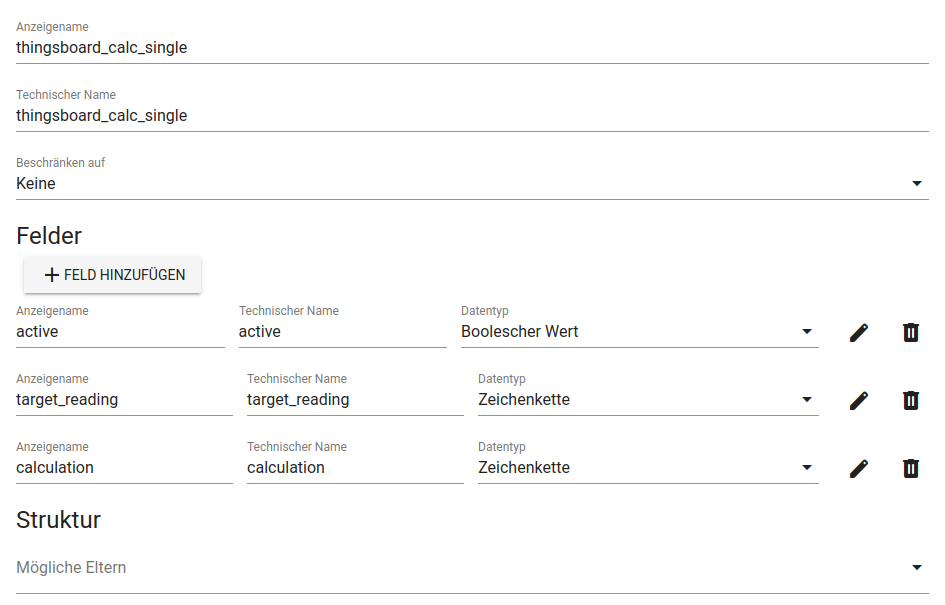Focus Technischer Name input for calculation
The width and height of the screenshot is (946, 605).
point(355,468)
